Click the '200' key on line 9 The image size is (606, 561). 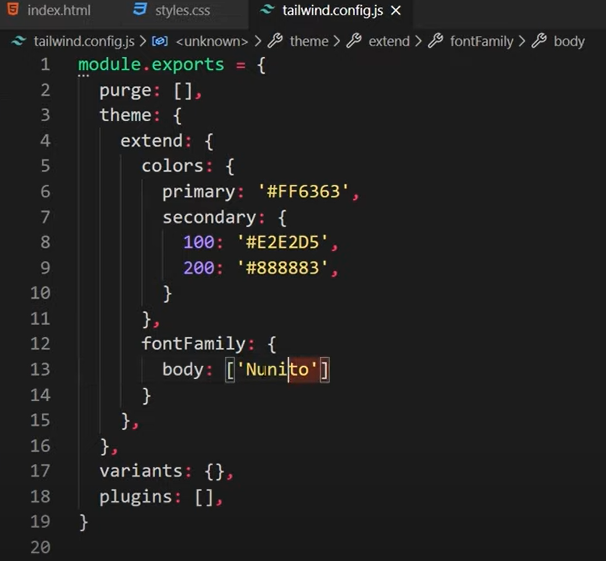198,268
